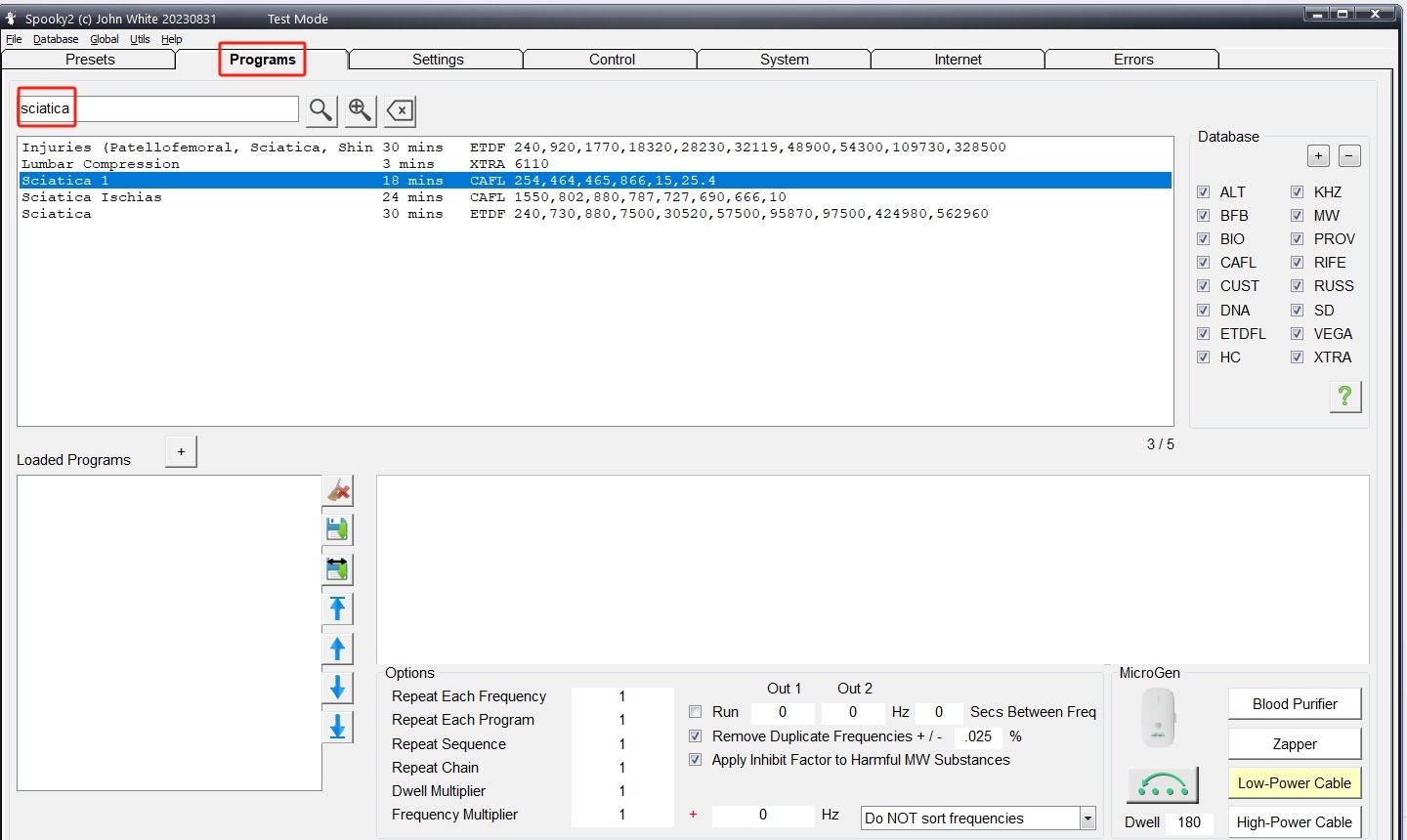The height and width of the screenshot is (840, 1407).
Task: Click the magnifier search icon
Action: click(321, 110)
